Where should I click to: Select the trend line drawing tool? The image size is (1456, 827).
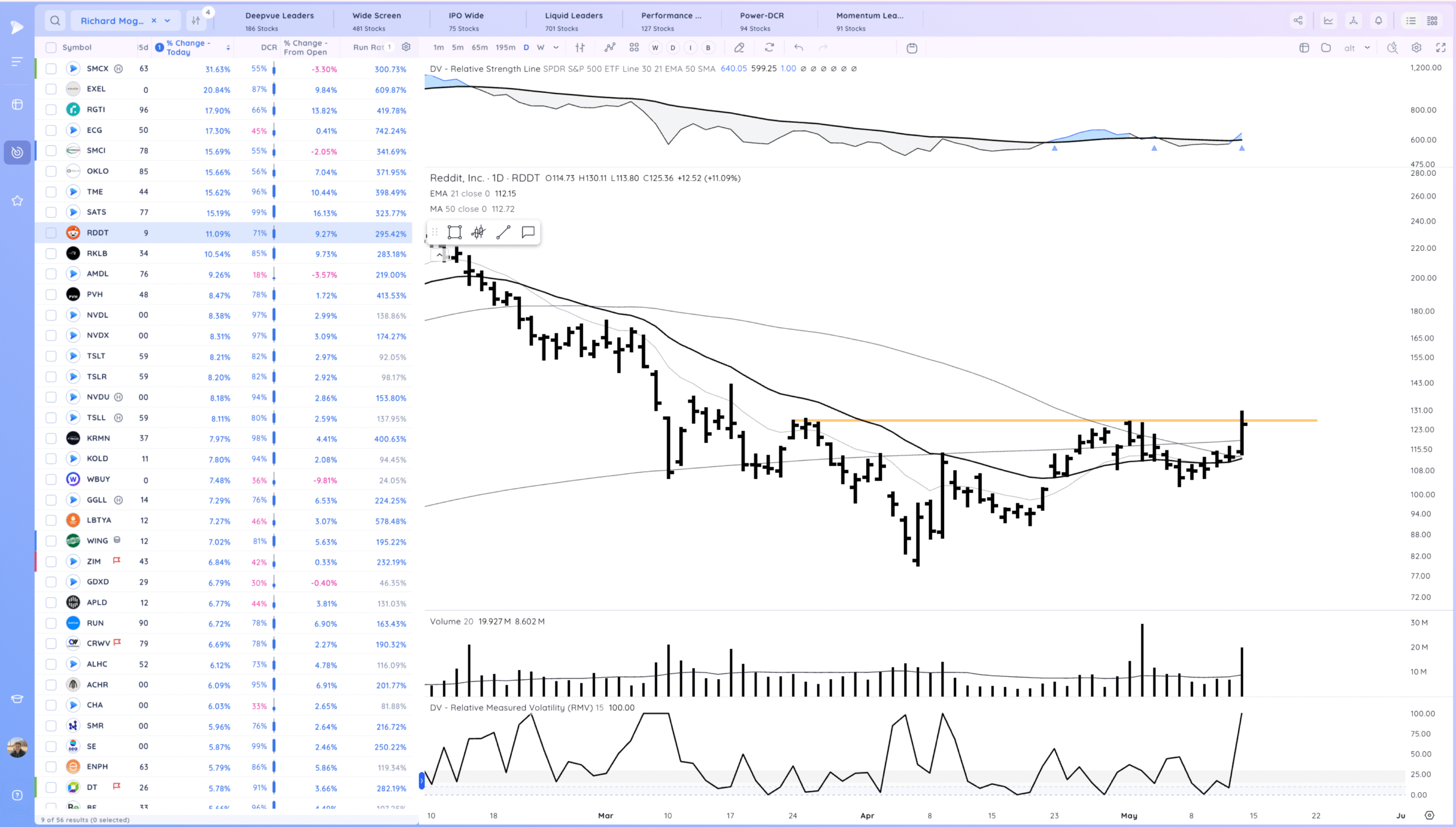tap(503, 232)
